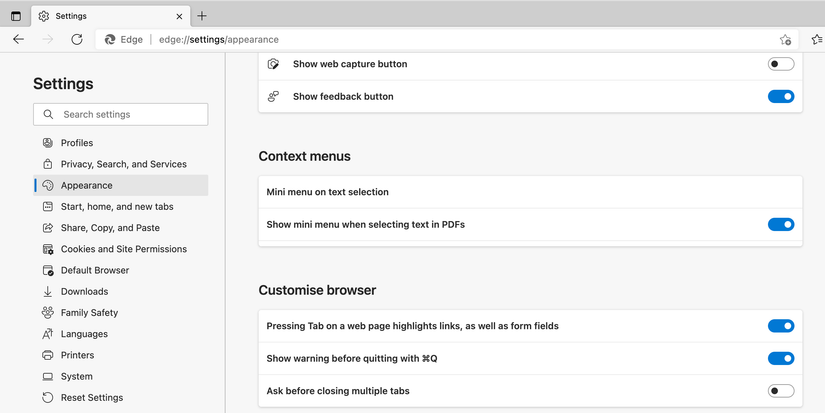Click the Search settings field

120,114
